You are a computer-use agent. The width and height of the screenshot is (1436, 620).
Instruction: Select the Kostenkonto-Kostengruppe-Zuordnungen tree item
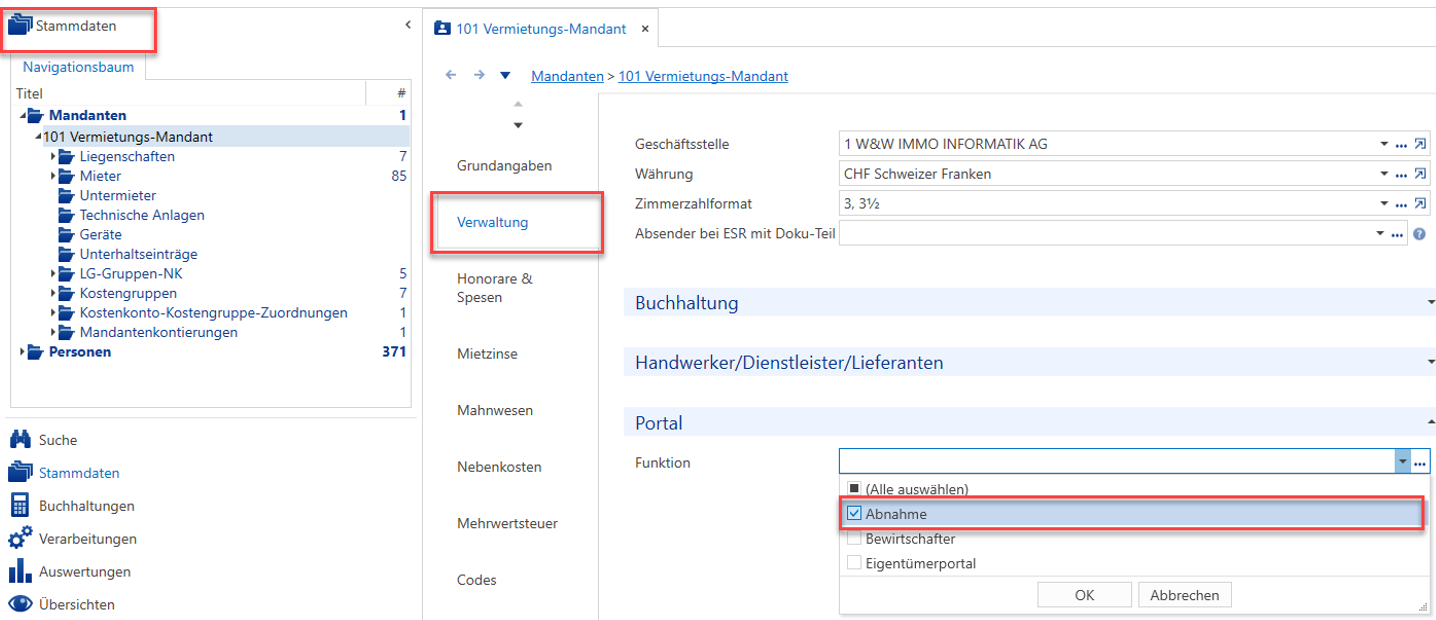pyautogui.click(x=214, y=313)
